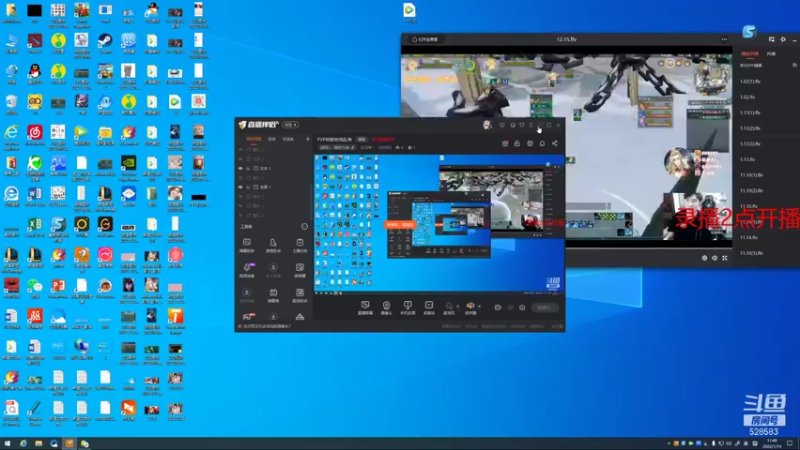This screenshot has height=450, width=800.
Task: Play 1.10(1).flv from the playlist
Action: 751,175
